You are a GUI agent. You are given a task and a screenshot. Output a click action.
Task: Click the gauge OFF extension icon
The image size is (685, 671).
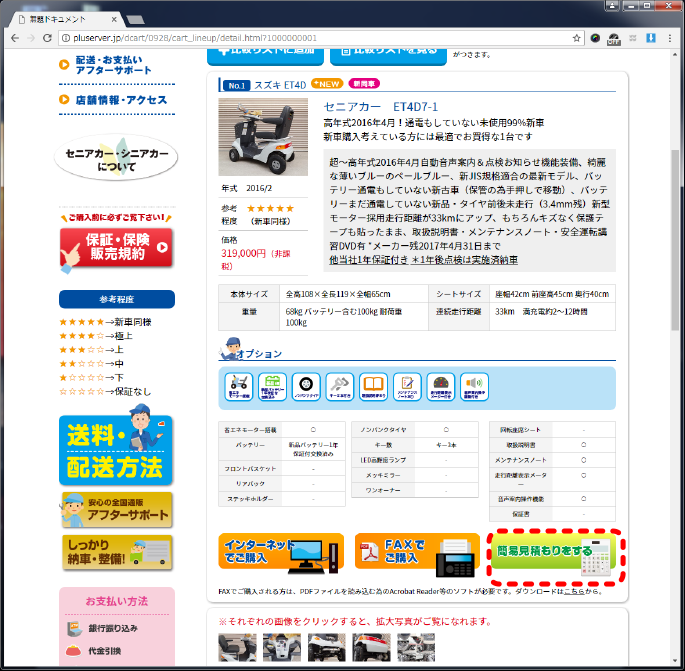coord(614,39)
